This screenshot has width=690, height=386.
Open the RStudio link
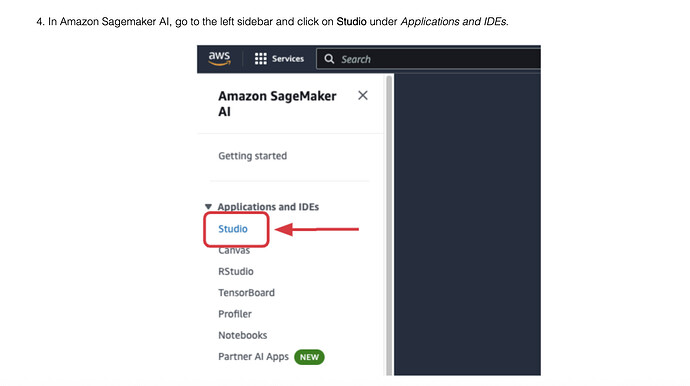click(236, 272)
